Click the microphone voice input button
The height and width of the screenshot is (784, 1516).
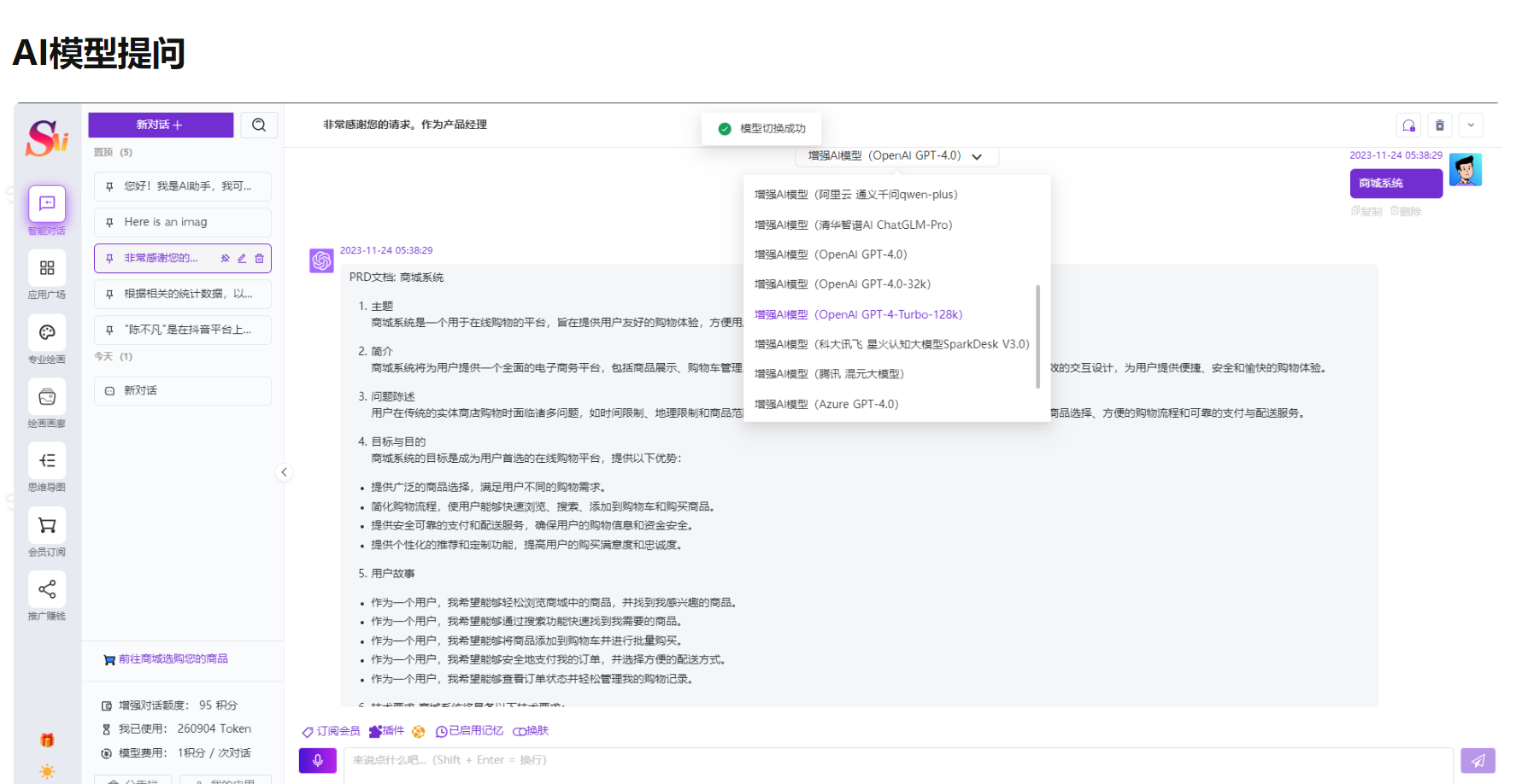coord(318,760)
